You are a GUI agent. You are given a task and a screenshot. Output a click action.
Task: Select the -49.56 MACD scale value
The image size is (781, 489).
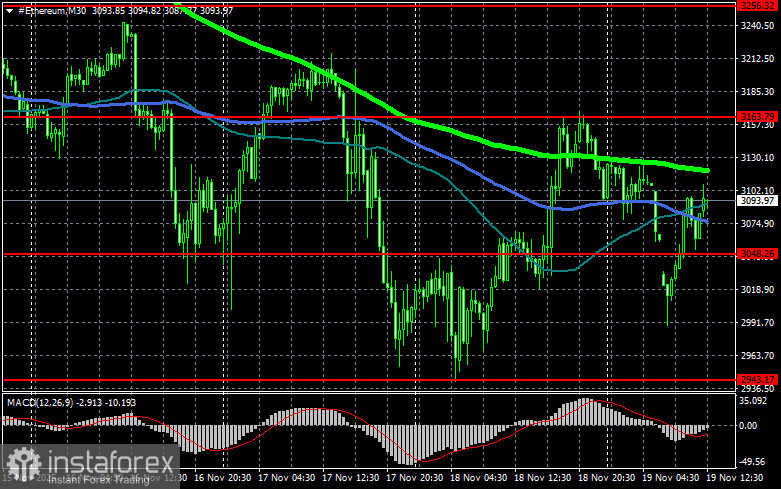coord(752,462)
